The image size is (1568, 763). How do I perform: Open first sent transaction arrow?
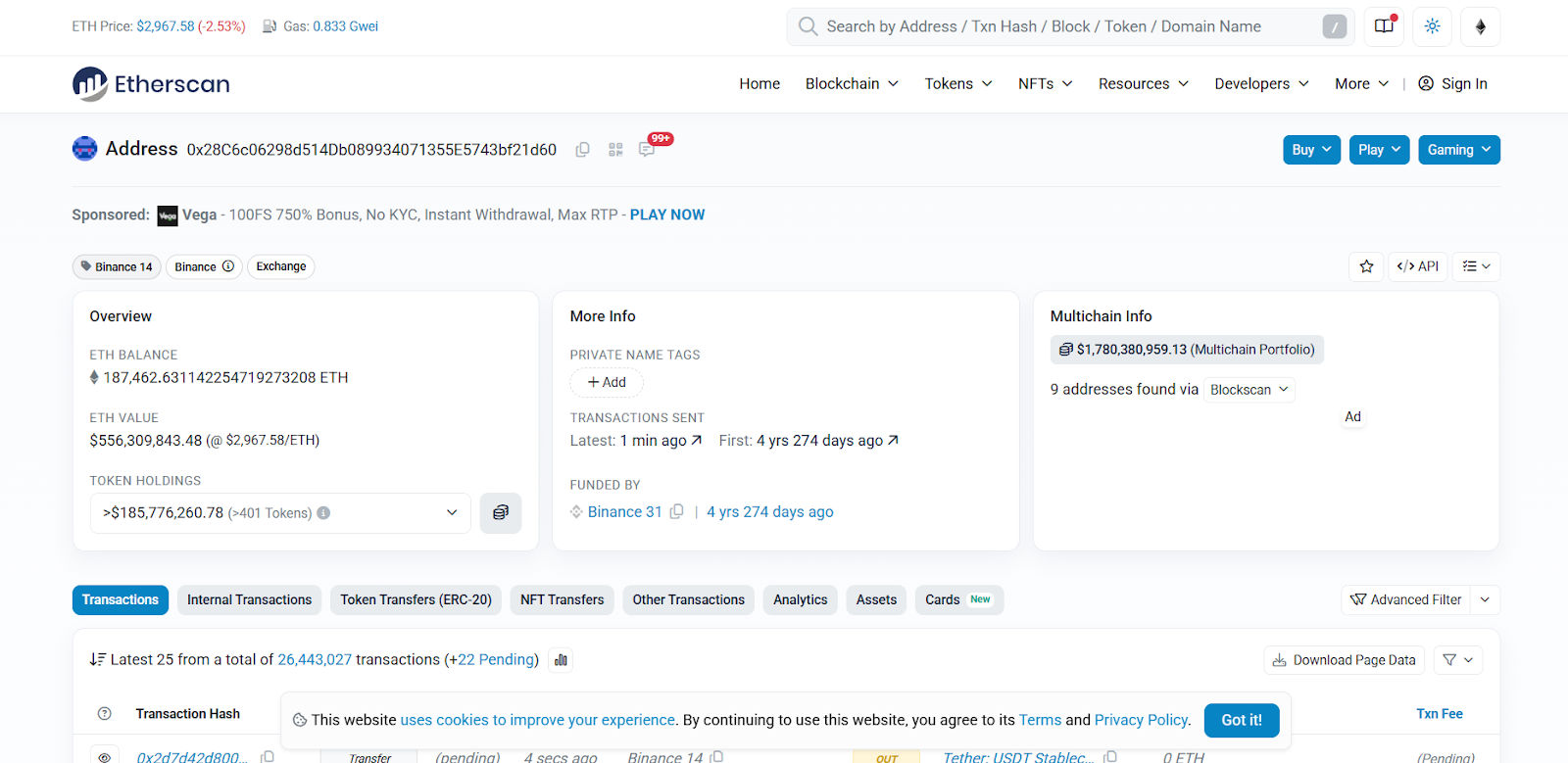[893, 441]
